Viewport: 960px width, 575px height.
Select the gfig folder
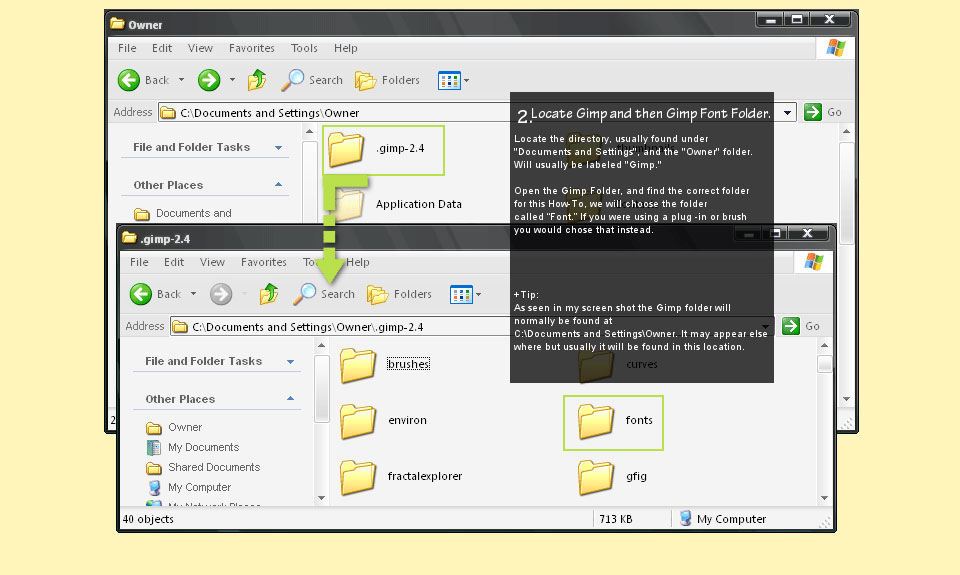613,476
